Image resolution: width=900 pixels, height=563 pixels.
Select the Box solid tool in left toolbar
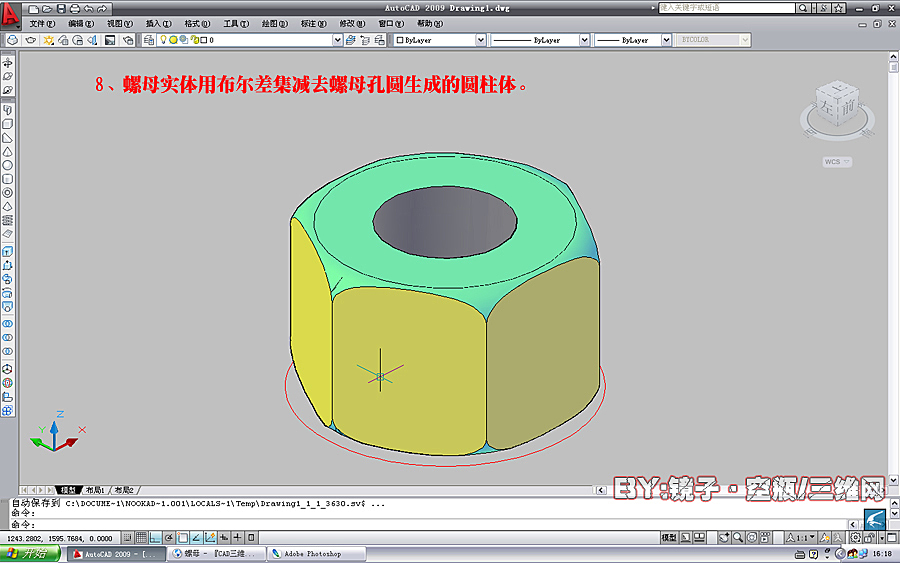pos(7,123)
